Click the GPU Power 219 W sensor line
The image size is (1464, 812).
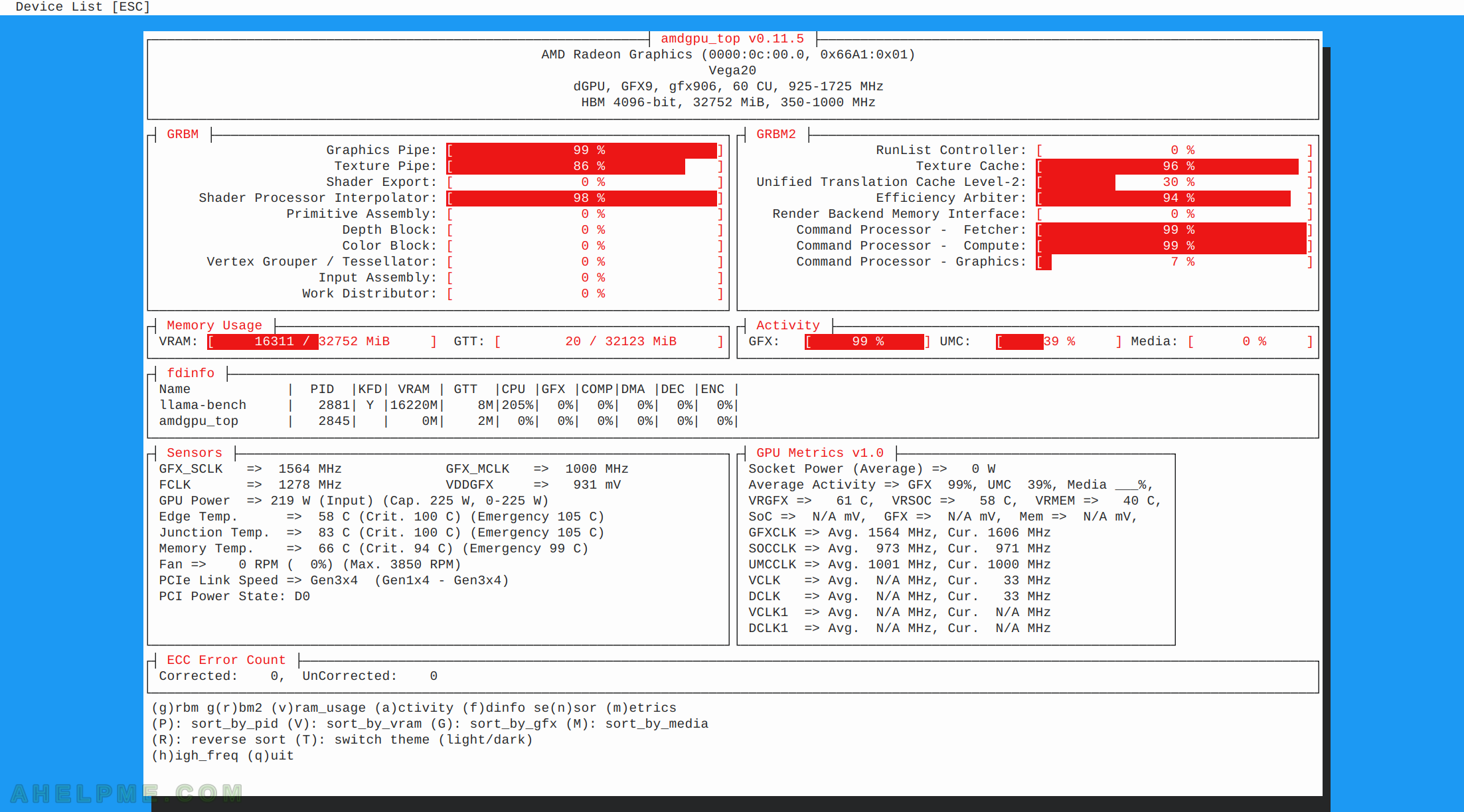(354, 501)
